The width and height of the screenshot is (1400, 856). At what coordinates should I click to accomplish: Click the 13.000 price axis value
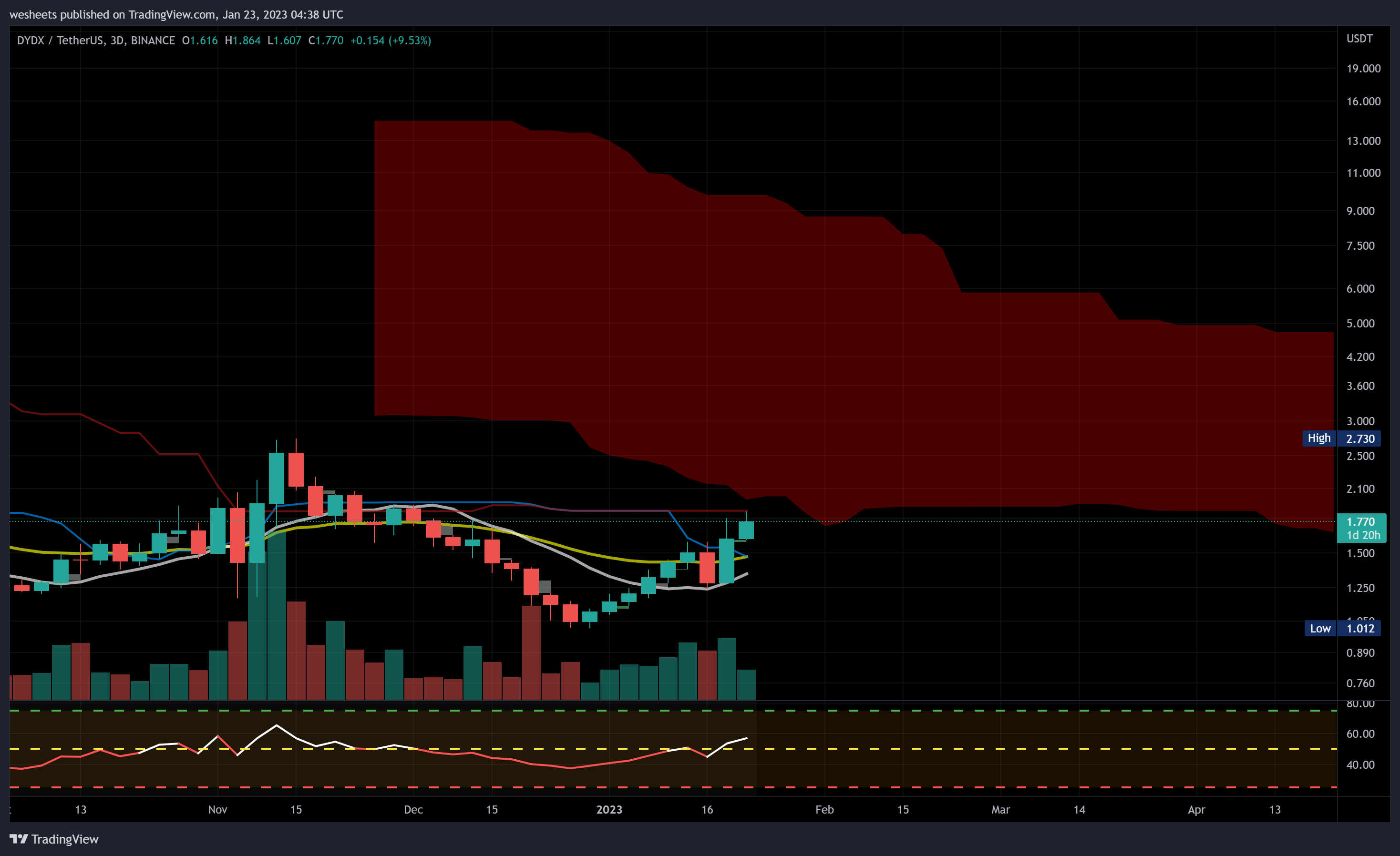point(1363,141)
